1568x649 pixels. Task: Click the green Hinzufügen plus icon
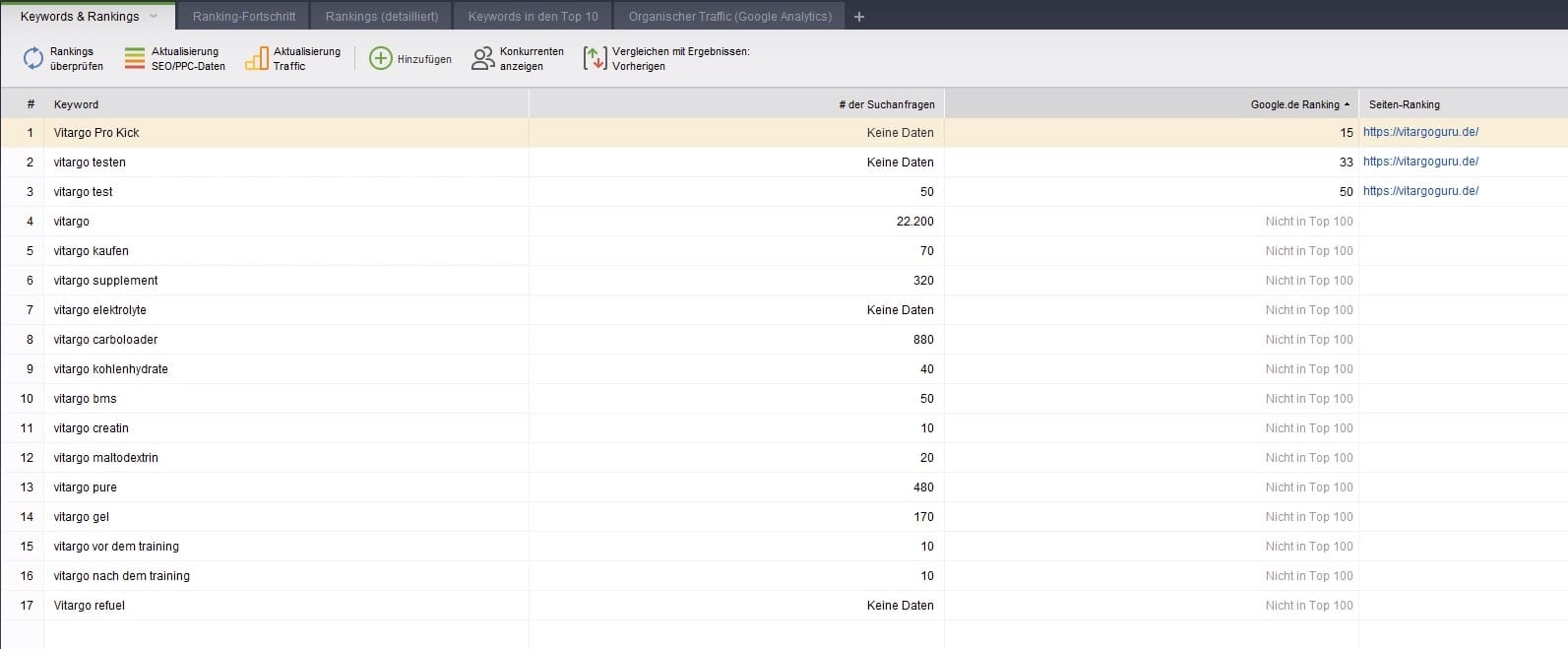click(x=380, y=59)
